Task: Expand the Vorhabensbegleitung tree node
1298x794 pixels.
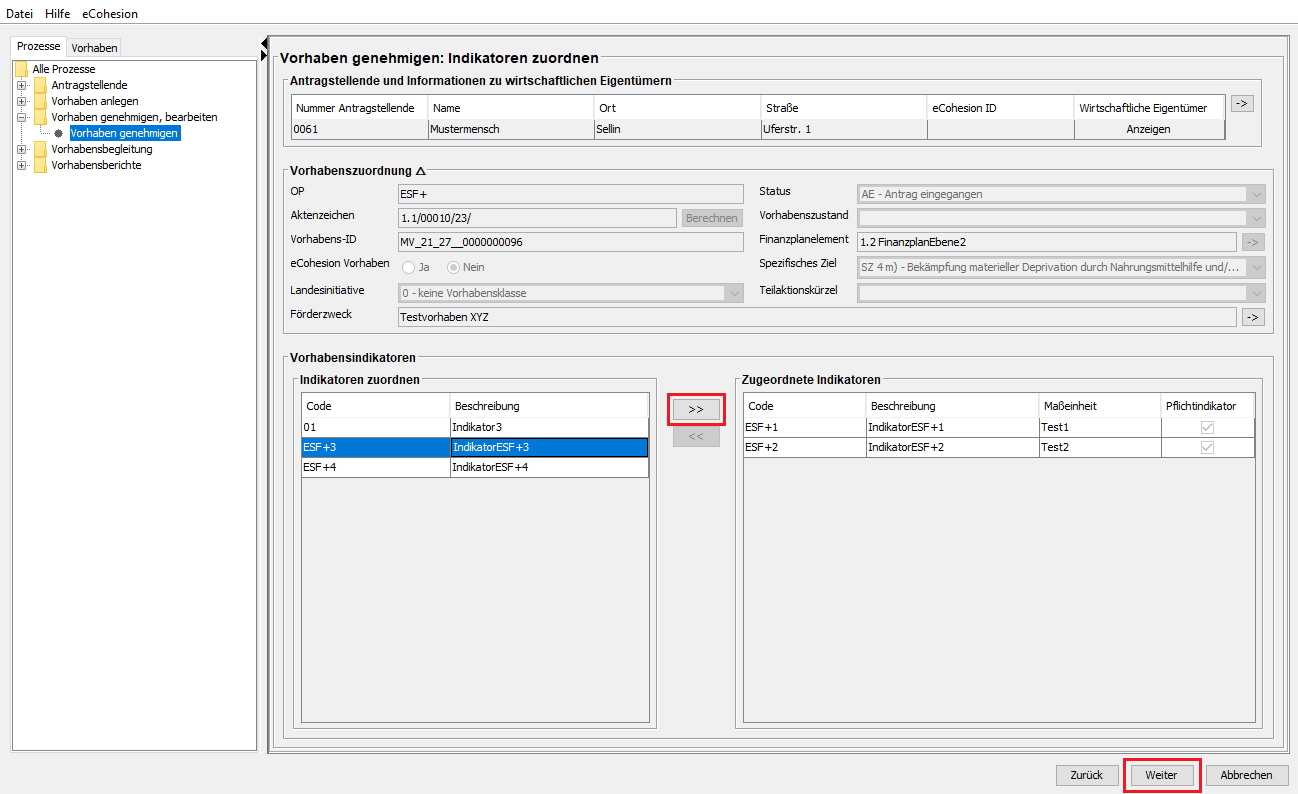Action: tap(21, 149)
